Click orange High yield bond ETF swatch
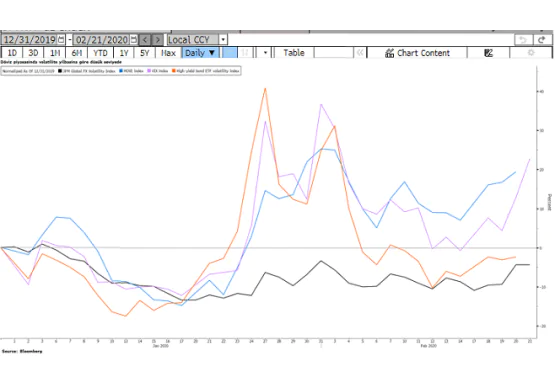555x387 pixels. pos(174,71)
